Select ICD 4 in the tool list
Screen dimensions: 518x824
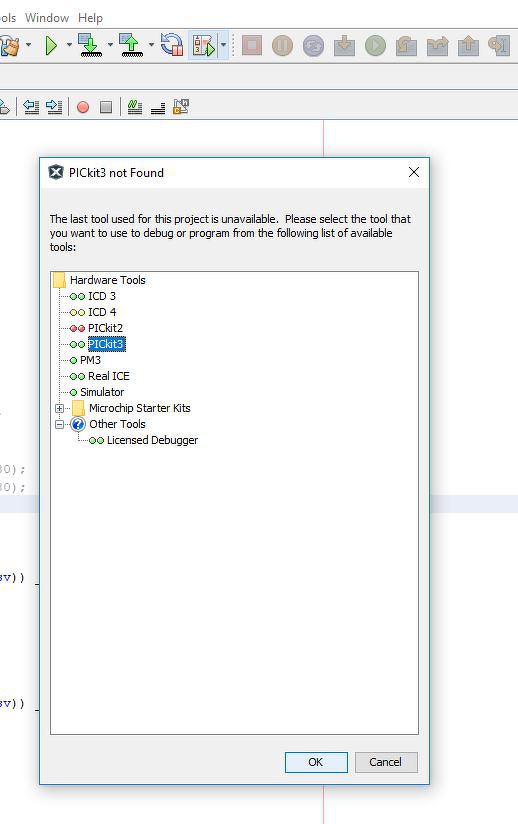pyautogui.click(x=102, y=312)
